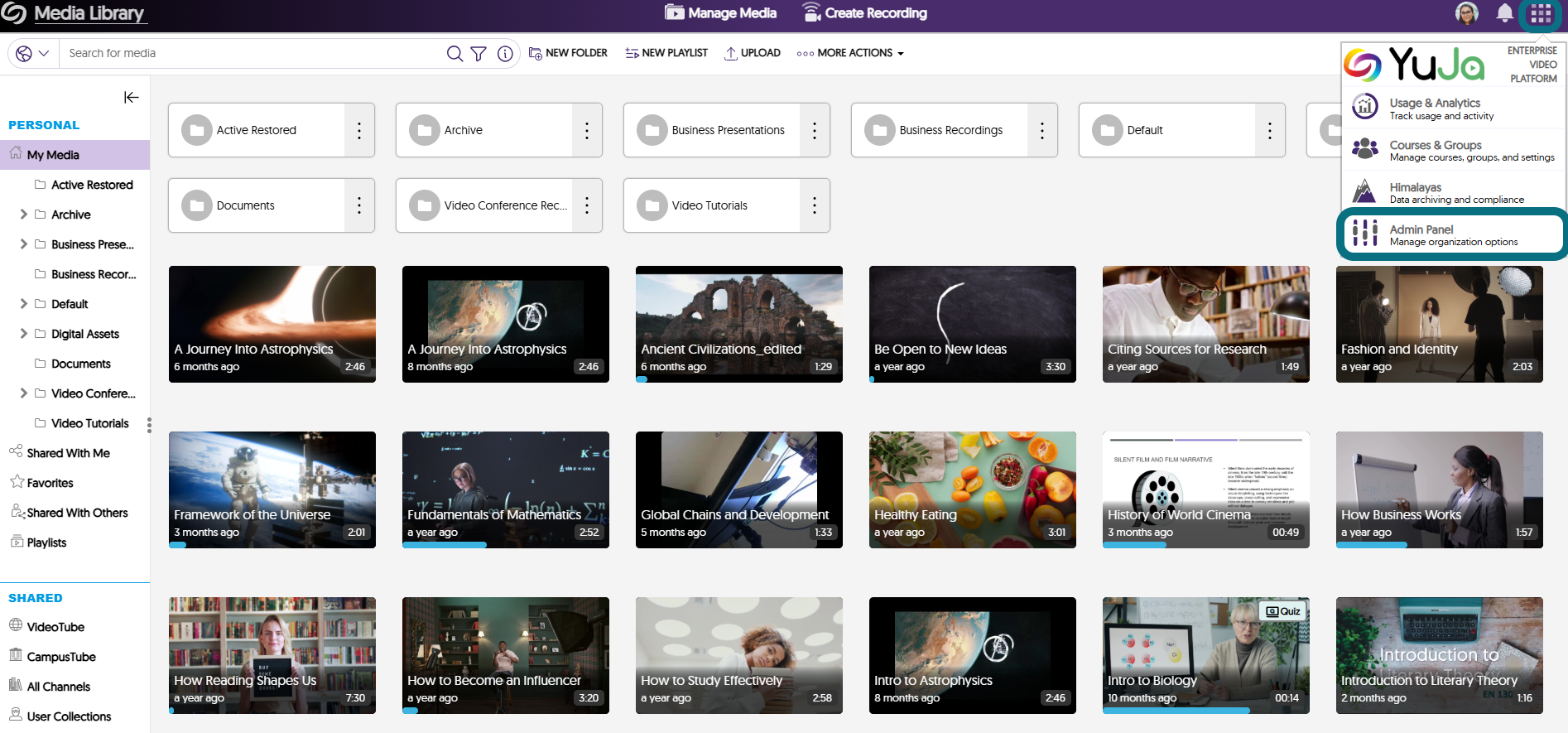
Task: Open Playlists in the sidebar
Action: click(38, 543)
